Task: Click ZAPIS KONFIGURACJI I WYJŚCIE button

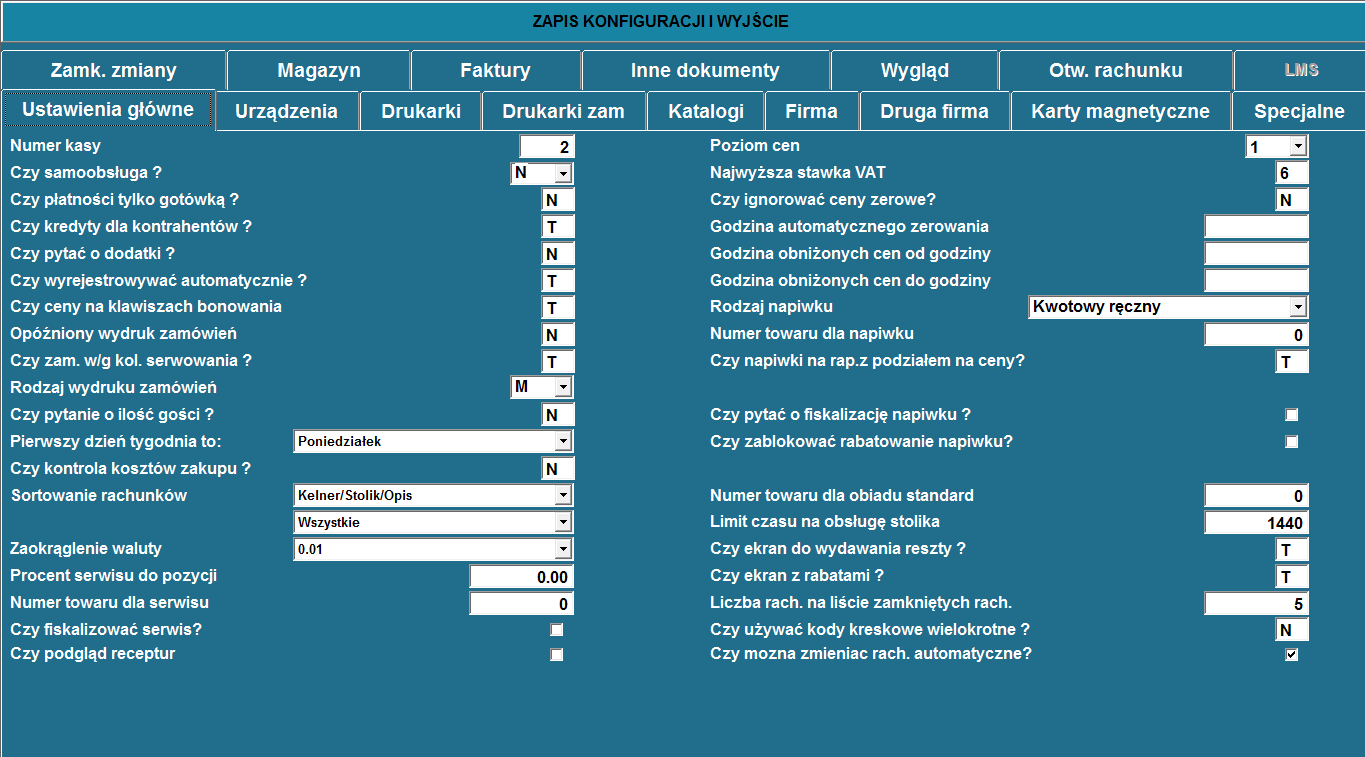Action: pyautogui.click(x=682, y=21)
